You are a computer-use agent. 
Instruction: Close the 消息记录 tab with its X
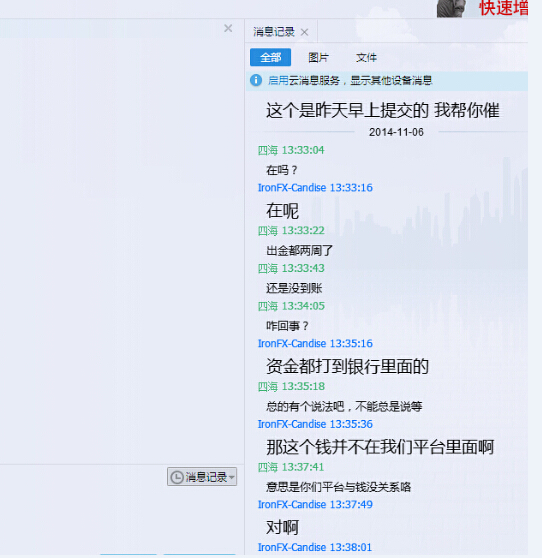click(304, 32)
